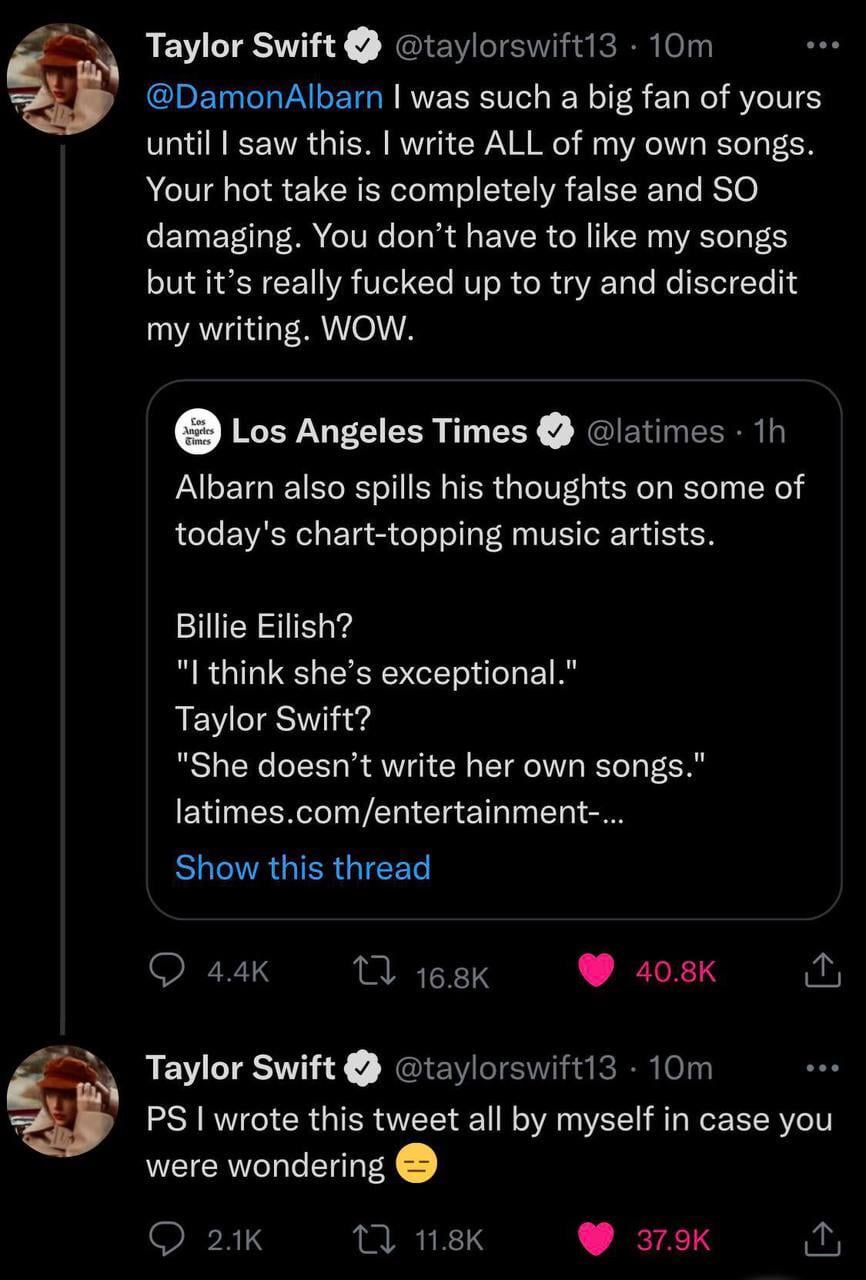Share the PS tweet via share icon

821,1240
